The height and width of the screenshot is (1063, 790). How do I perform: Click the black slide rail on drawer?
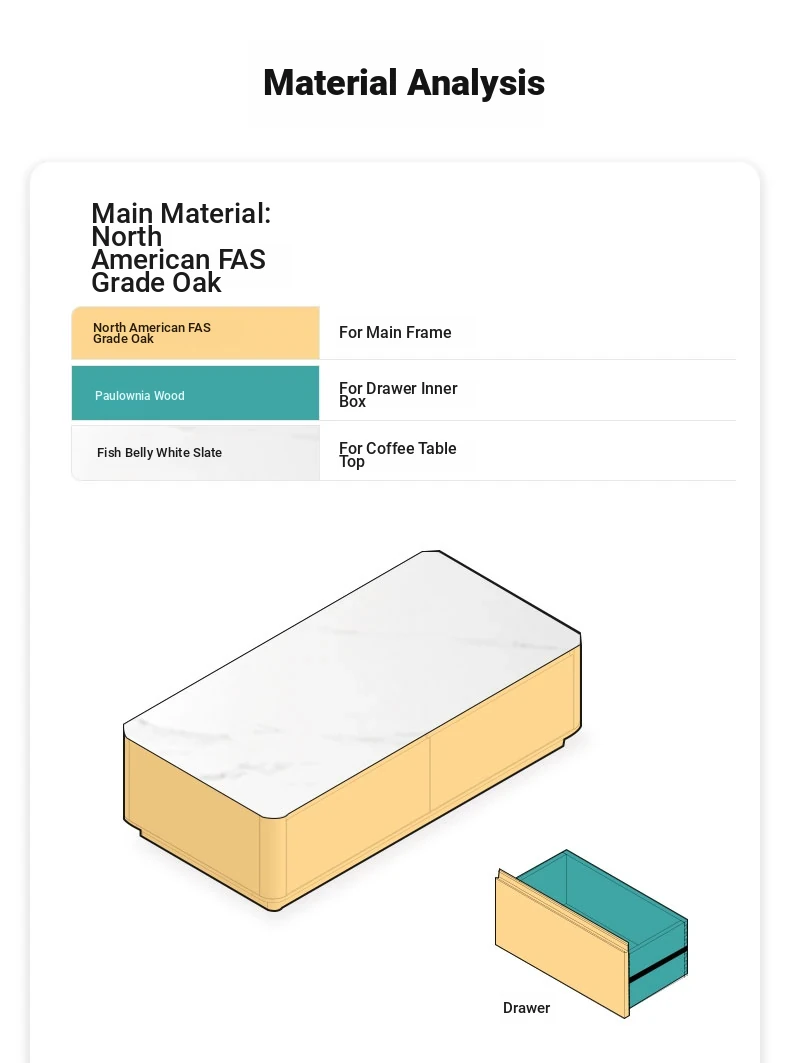coord(658,964)
